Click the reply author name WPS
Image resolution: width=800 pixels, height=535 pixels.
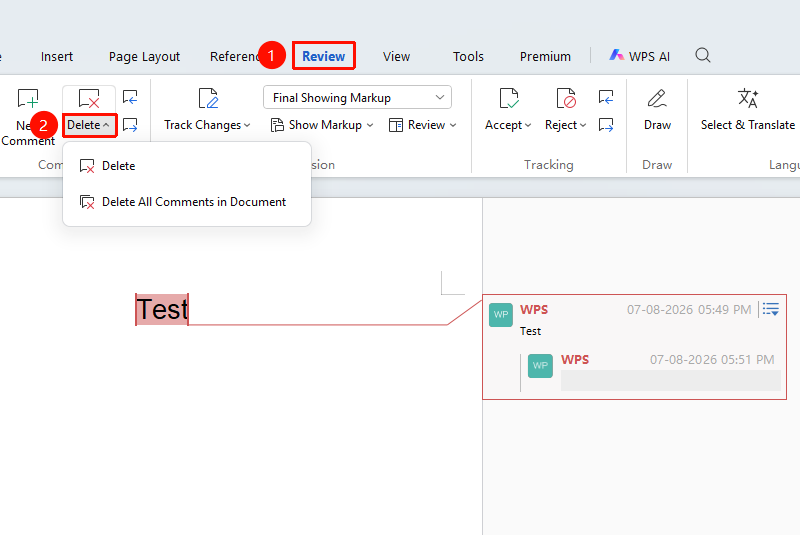coord(575,360)
